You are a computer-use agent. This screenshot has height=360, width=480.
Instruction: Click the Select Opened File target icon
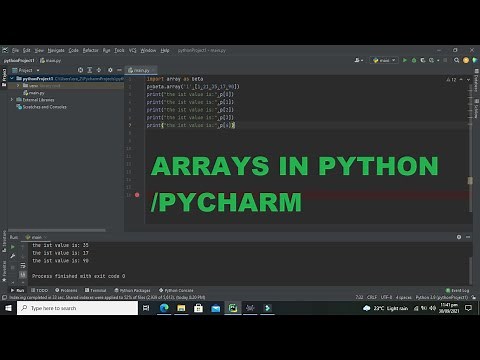click(80, 70)
